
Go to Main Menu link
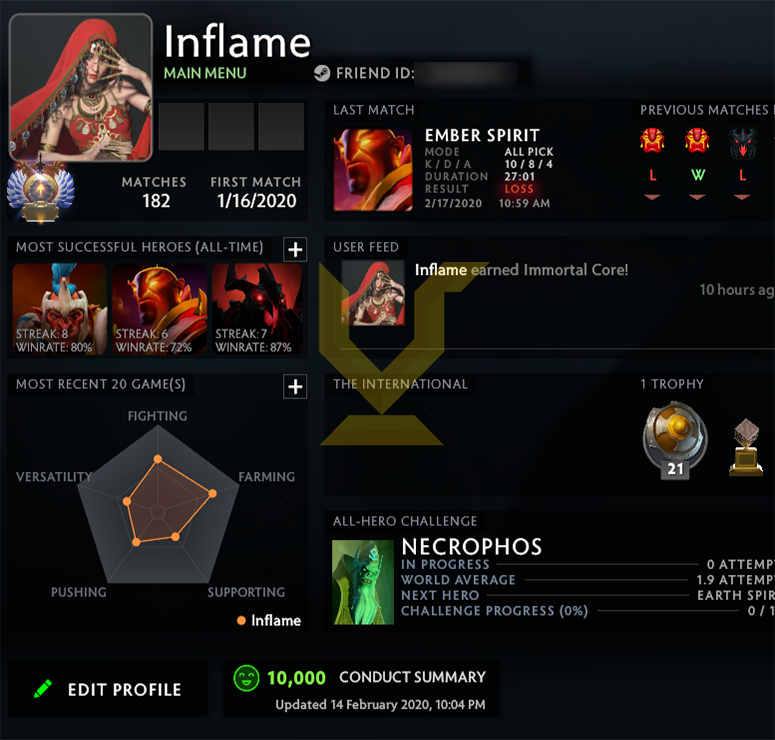click(205, 73)
